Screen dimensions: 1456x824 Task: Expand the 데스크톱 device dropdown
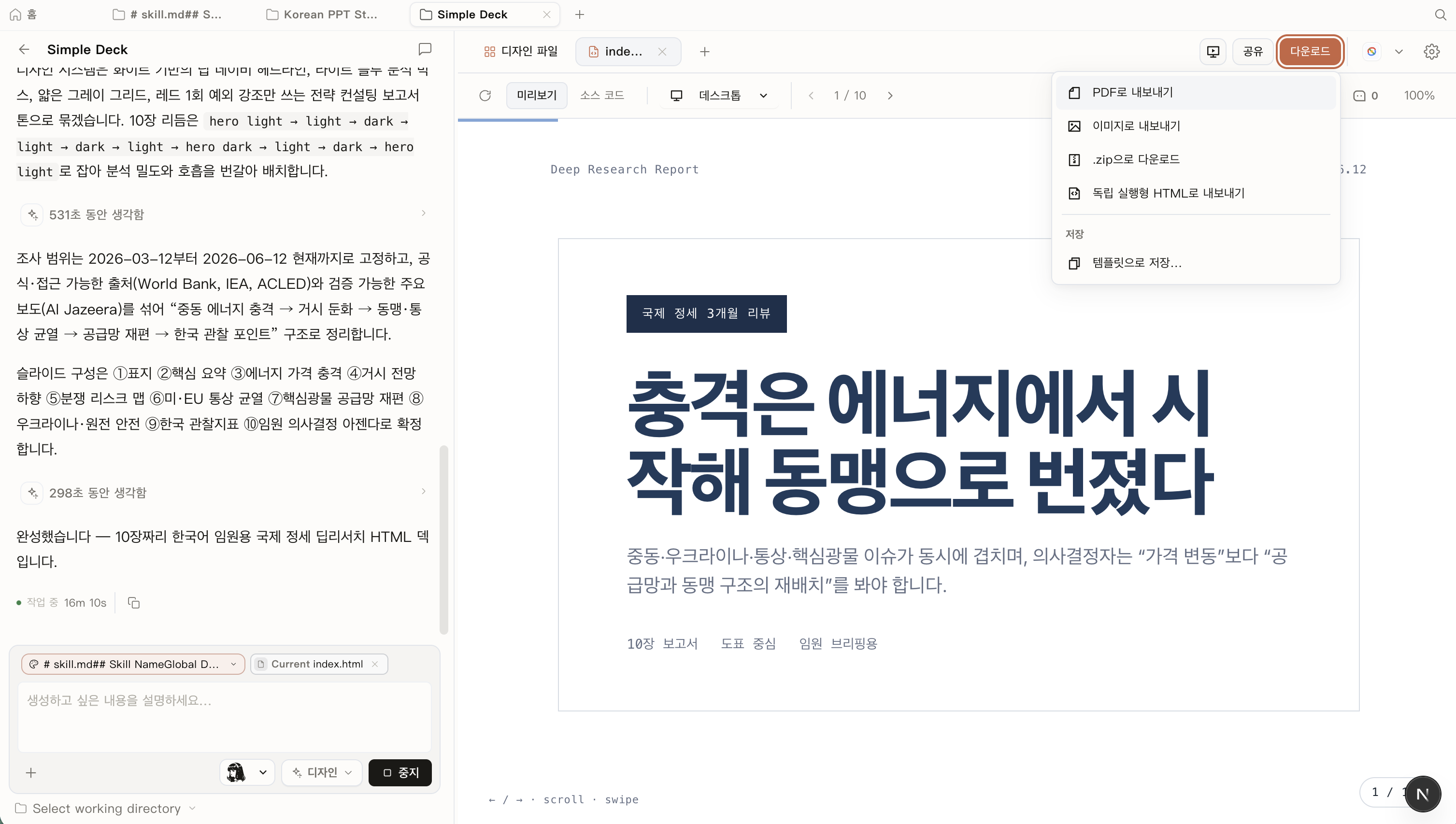[x=719, y=95]
